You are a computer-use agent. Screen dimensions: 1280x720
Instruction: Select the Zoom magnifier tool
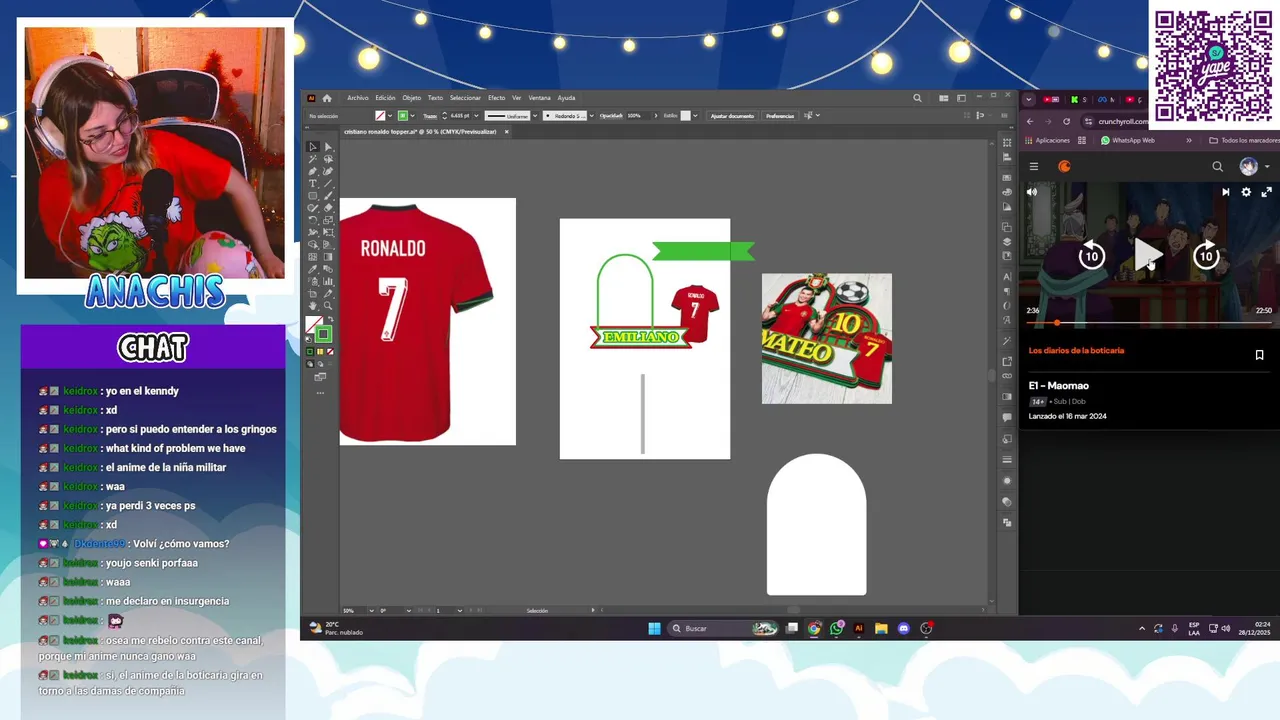[328, 306]
